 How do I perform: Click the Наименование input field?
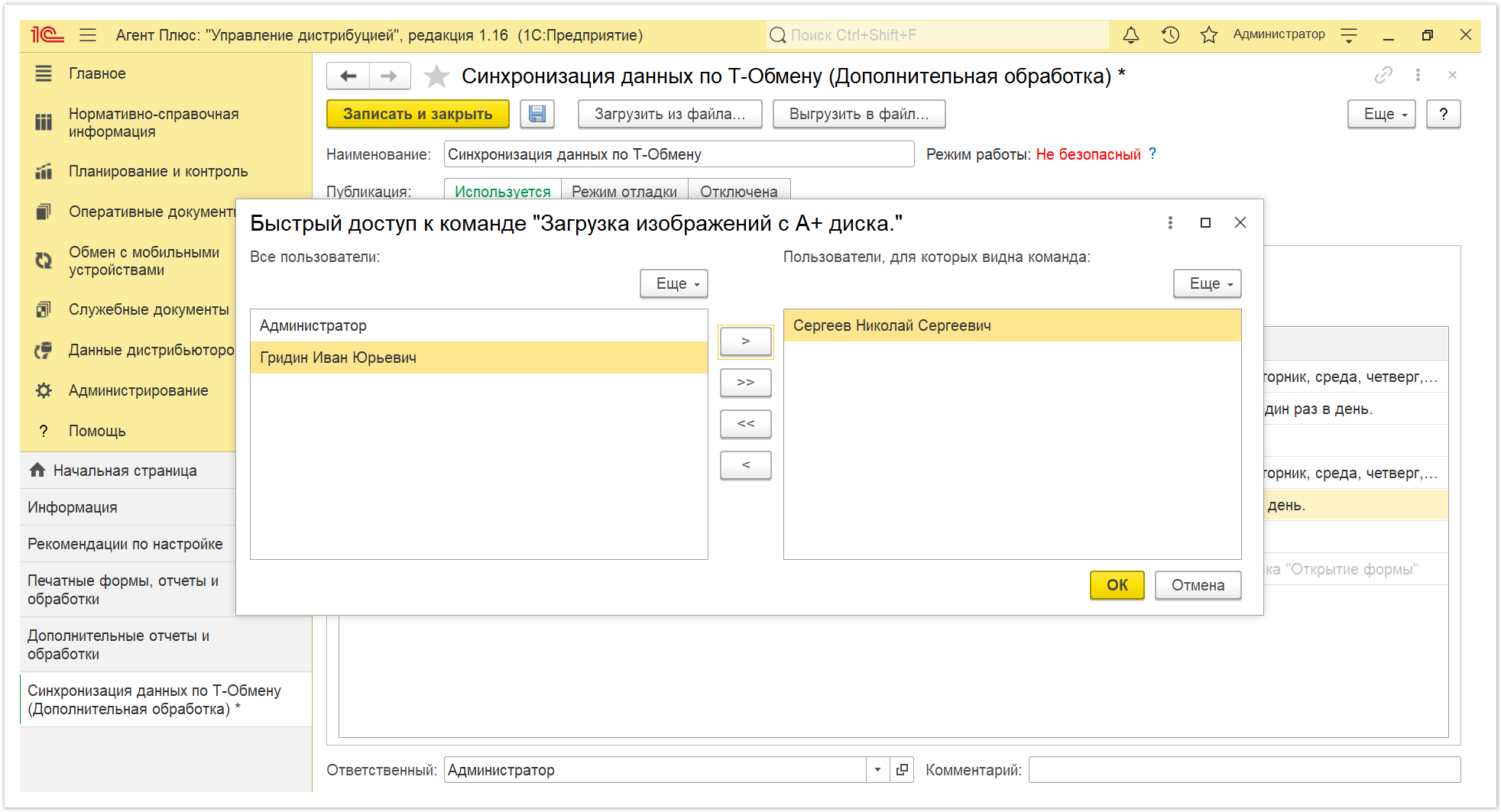click(x=679, y=154)
